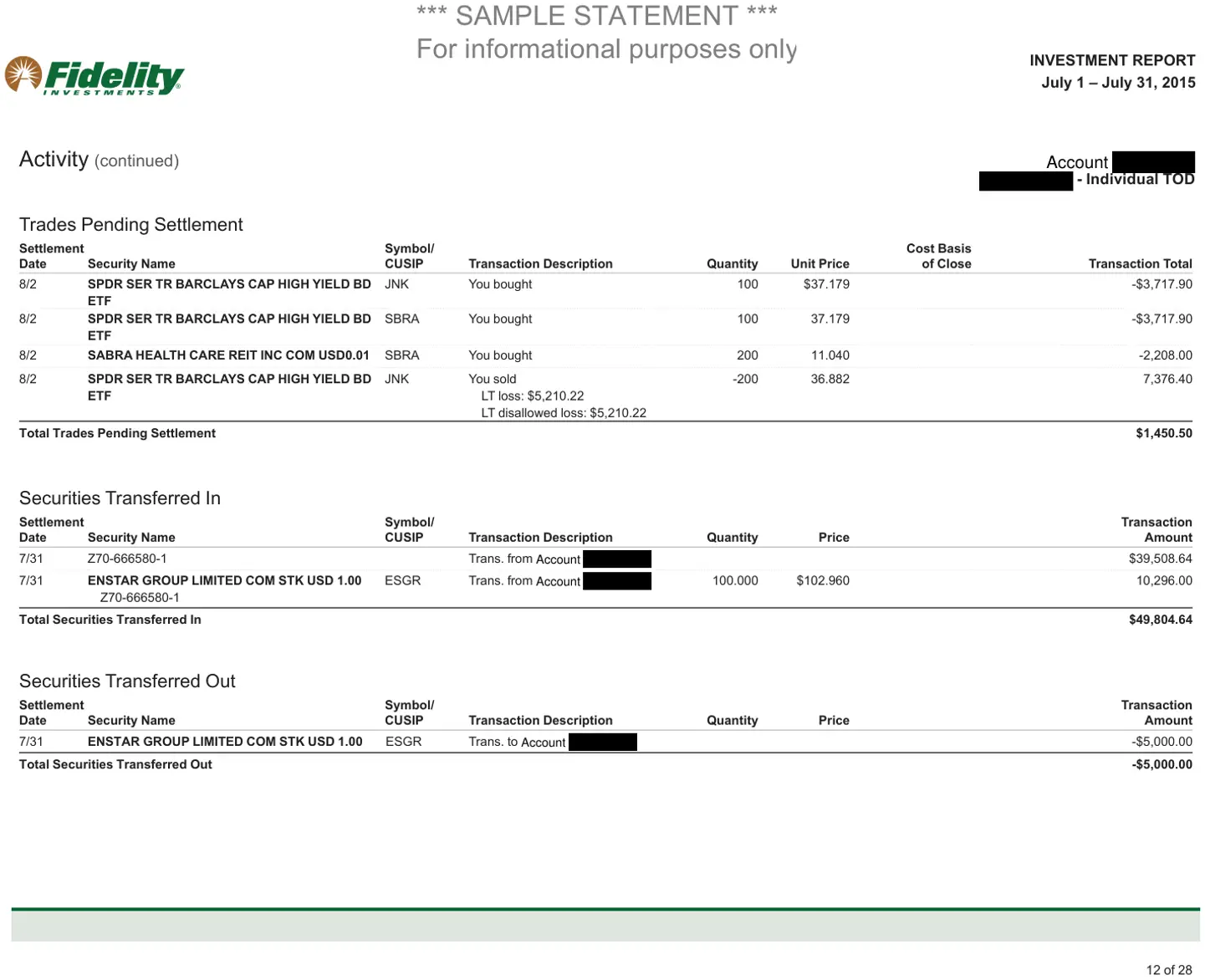Select the $49,804.64 transferred in total
This screenshot has width=1205, height=980.
tap(1161, 620)
